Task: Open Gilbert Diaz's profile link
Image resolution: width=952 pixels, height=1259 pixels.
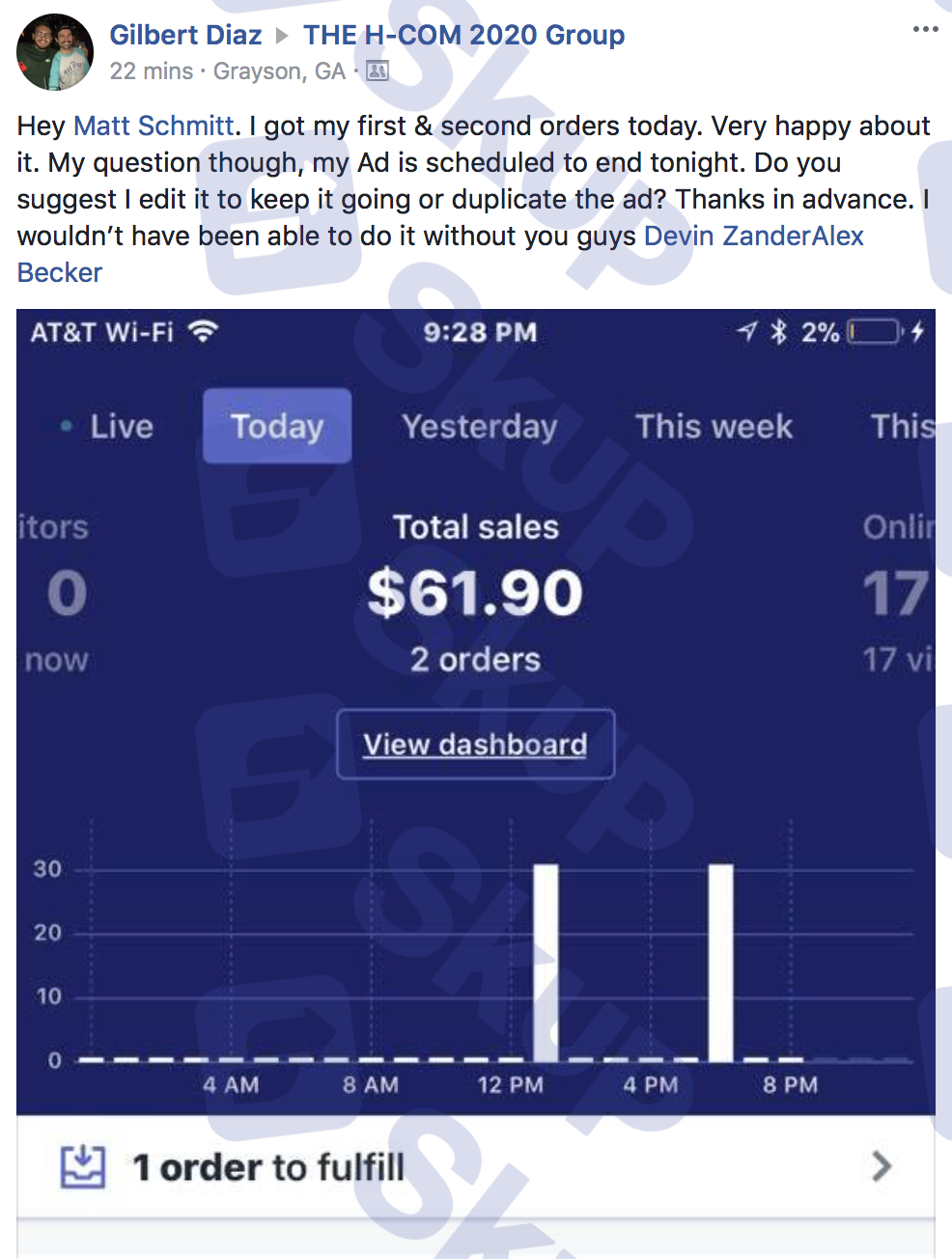Action: click(185, 35)
